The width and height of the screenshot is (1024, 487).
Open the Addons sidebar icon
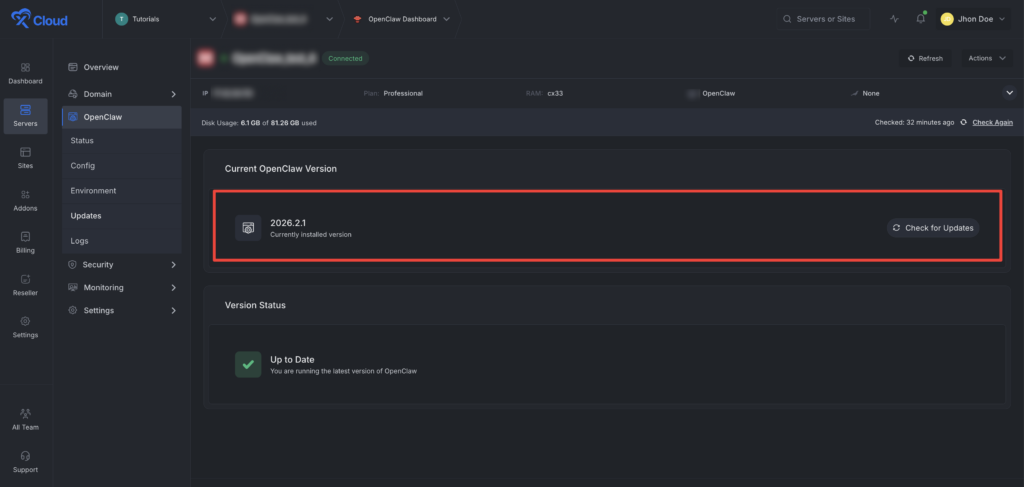[25, 199]
